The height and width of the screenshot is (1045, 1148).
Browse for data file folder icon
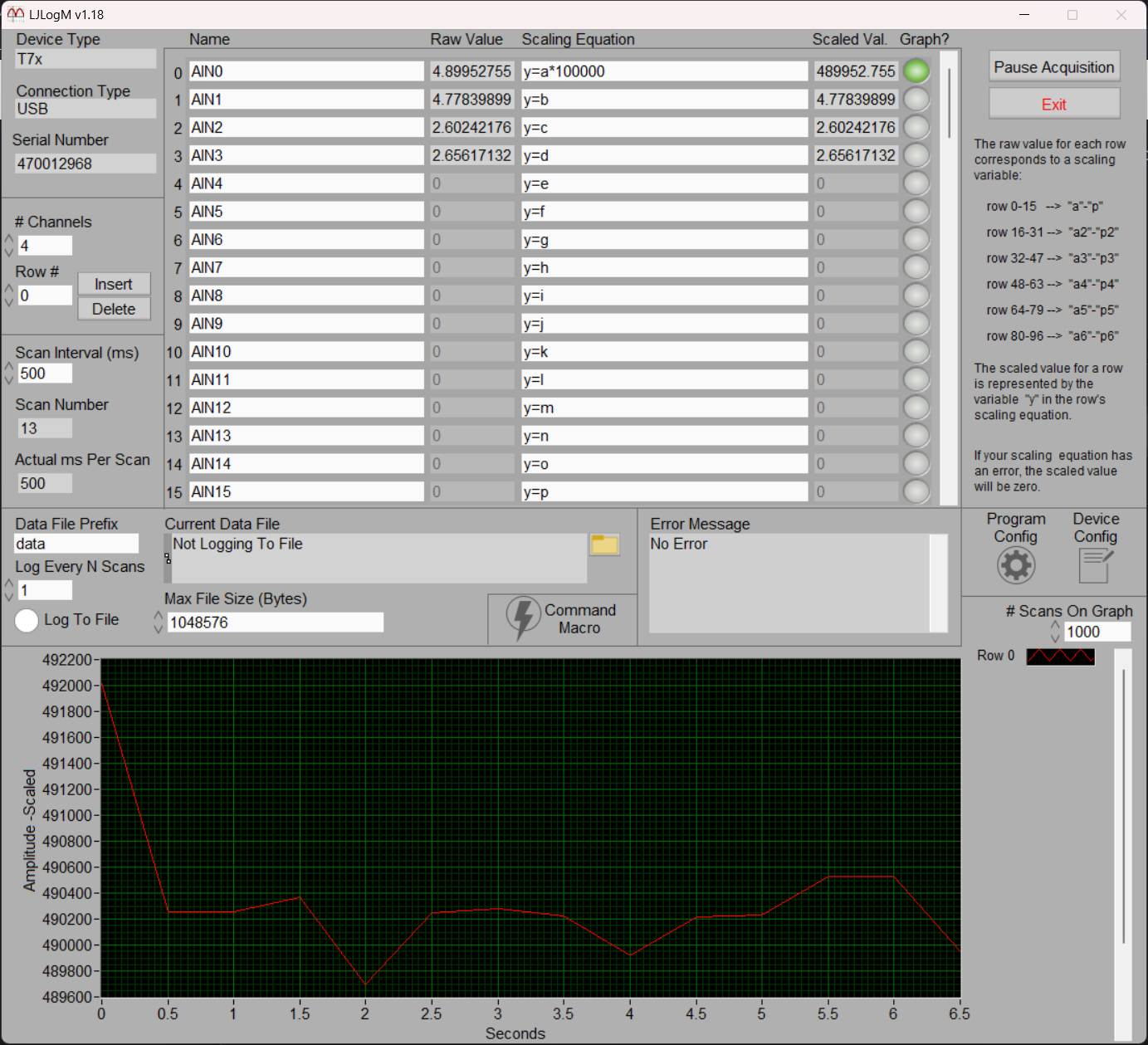[604, 544]
